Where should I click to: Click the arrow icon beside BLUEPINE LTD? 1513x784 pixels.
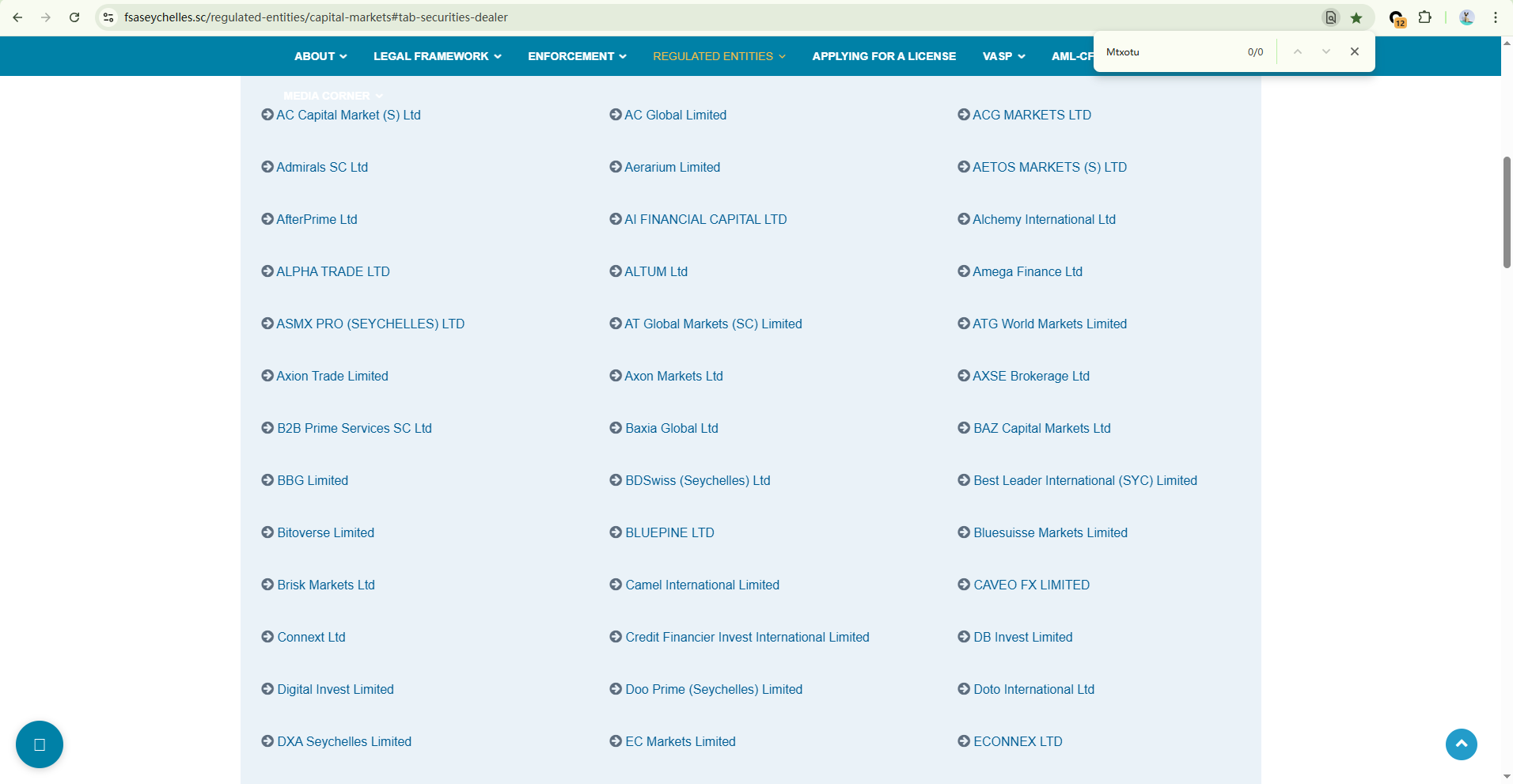616,532
